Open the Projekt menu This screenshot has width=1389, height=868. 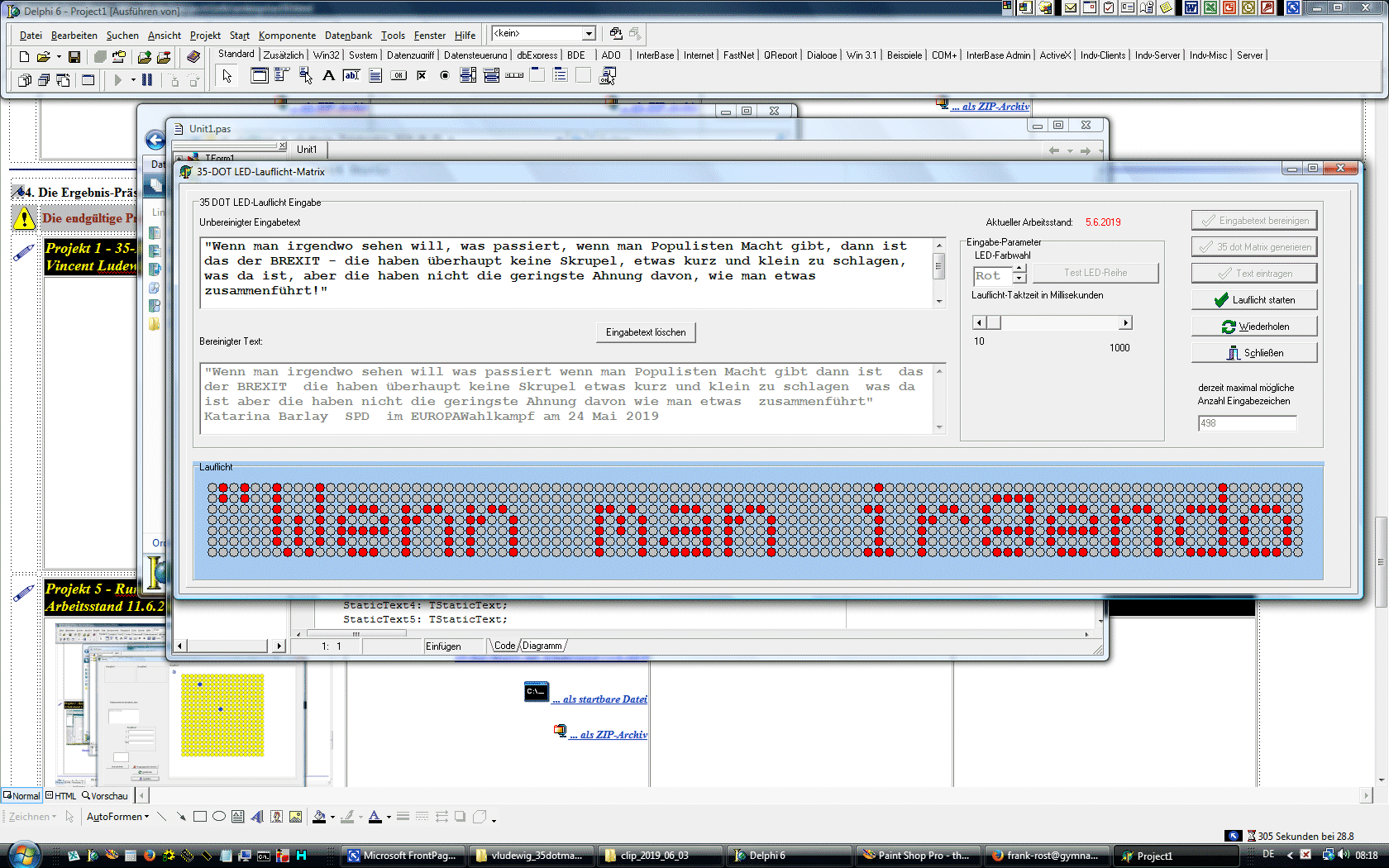click(205, 36)
